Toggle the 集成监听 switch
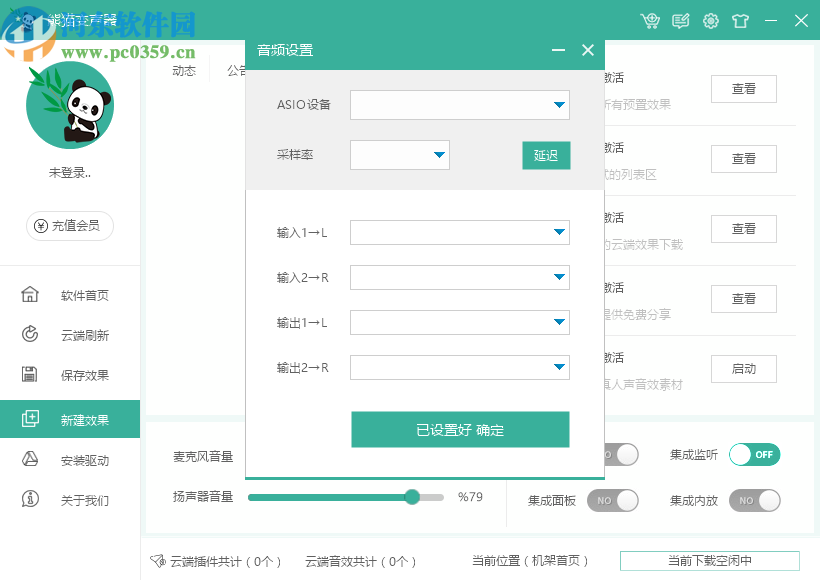Screen dimensions: 820x580 point(754,455)
